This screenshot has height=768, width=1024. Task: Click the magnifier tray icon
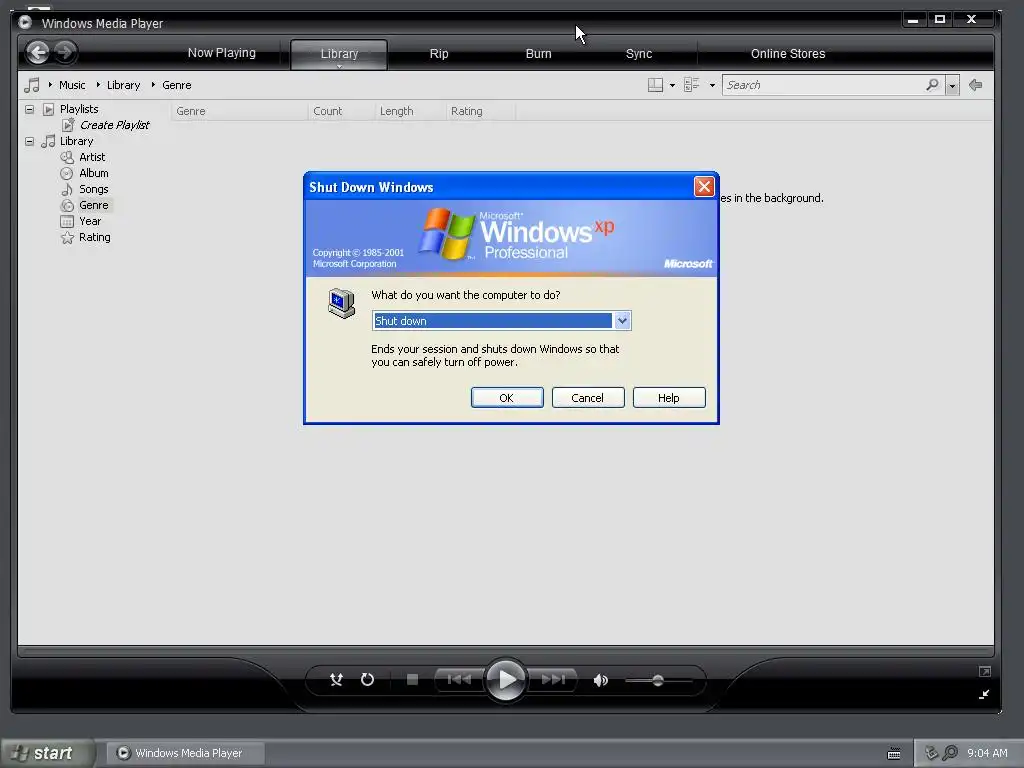click(x=950, y=753)
